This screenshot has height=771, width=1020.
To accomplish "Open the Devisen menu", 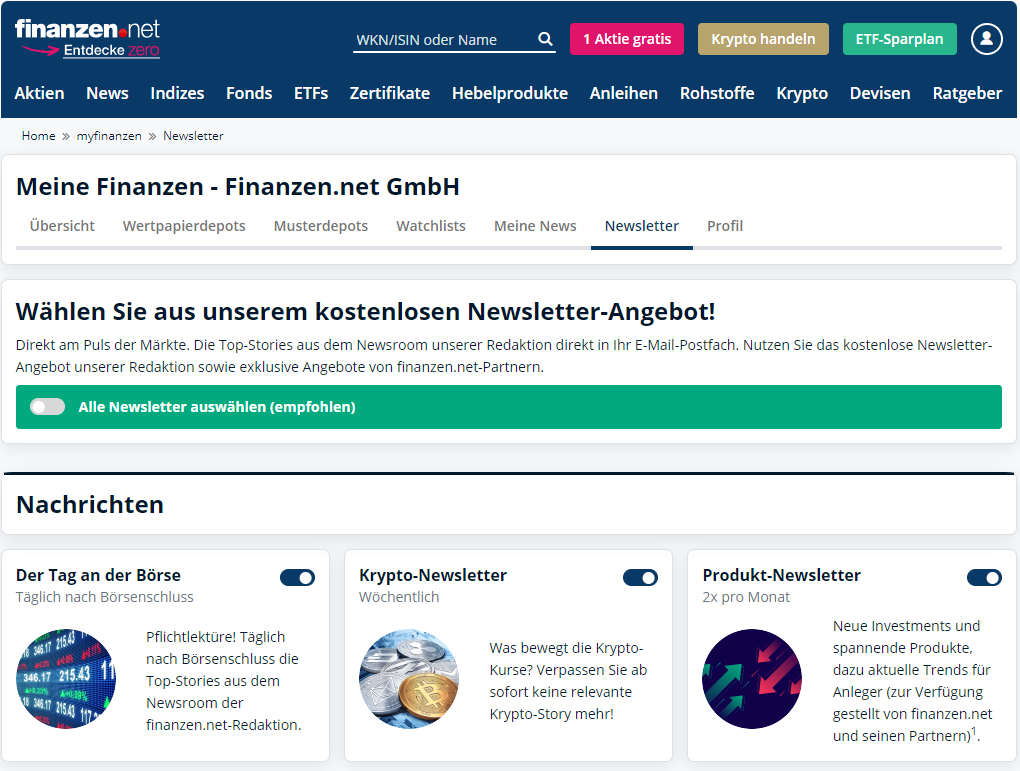I will pos(879,93).
